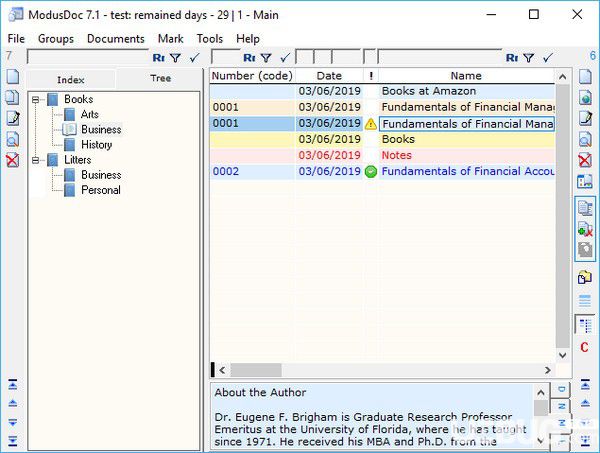This screenshot has width=600, height=453.
Task: Click the search document magnifier icon in right sidebar
Action: coord(585,139)
